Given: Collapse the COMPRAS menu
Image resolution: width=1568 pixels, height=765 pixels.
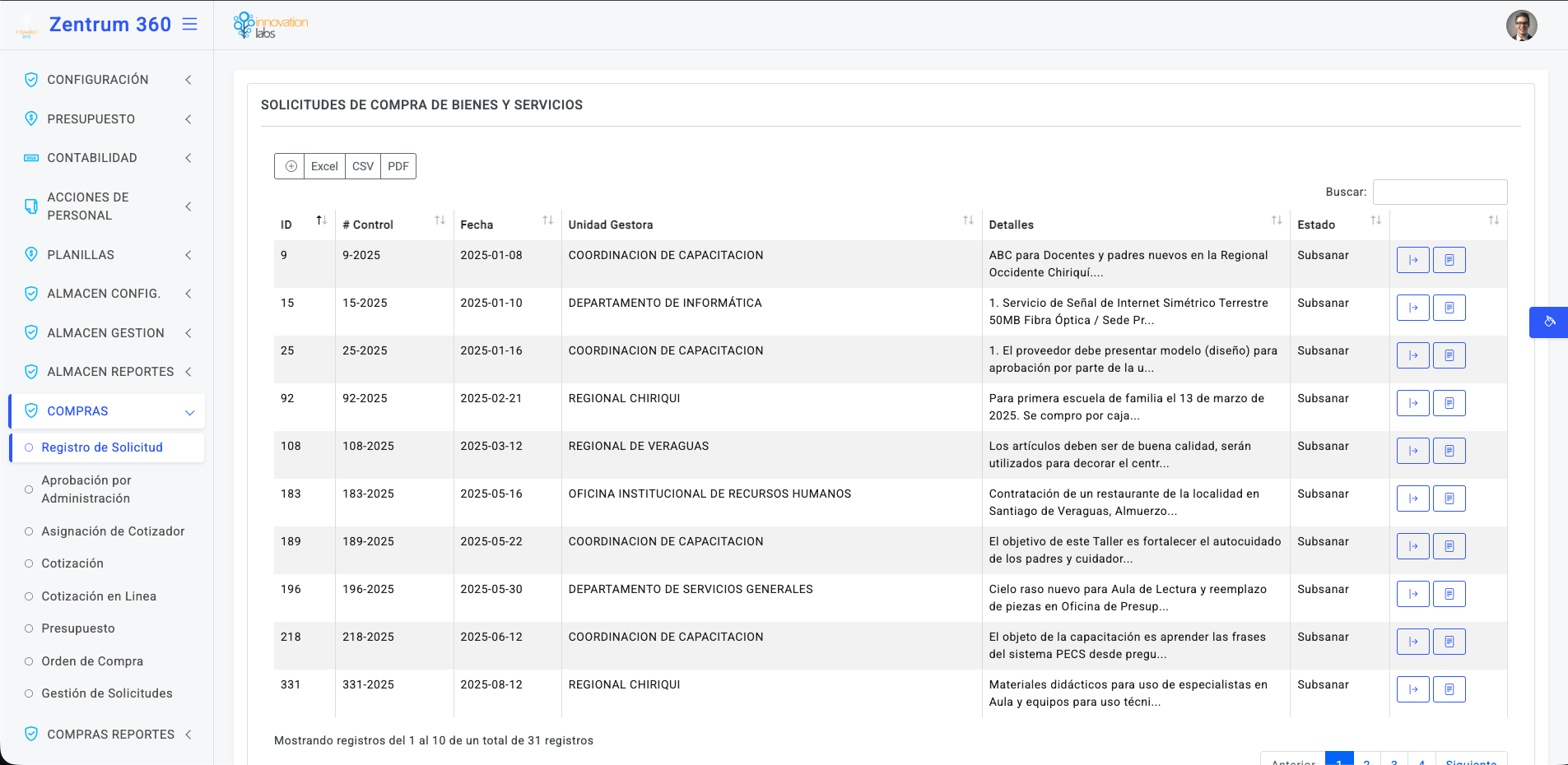Looking at the screenshot, I should point(107,411).
